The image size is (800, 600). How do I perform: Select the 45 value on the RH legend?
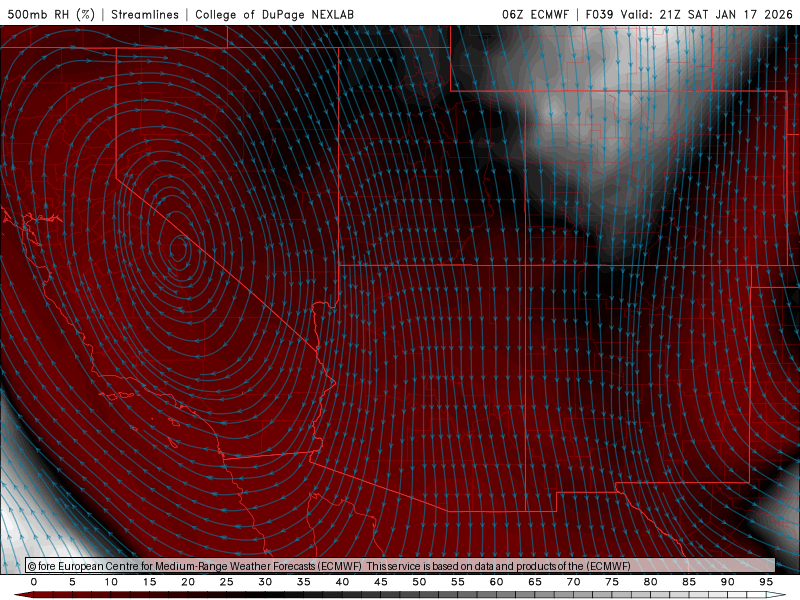pyautogui.click(x=381, y=582)
